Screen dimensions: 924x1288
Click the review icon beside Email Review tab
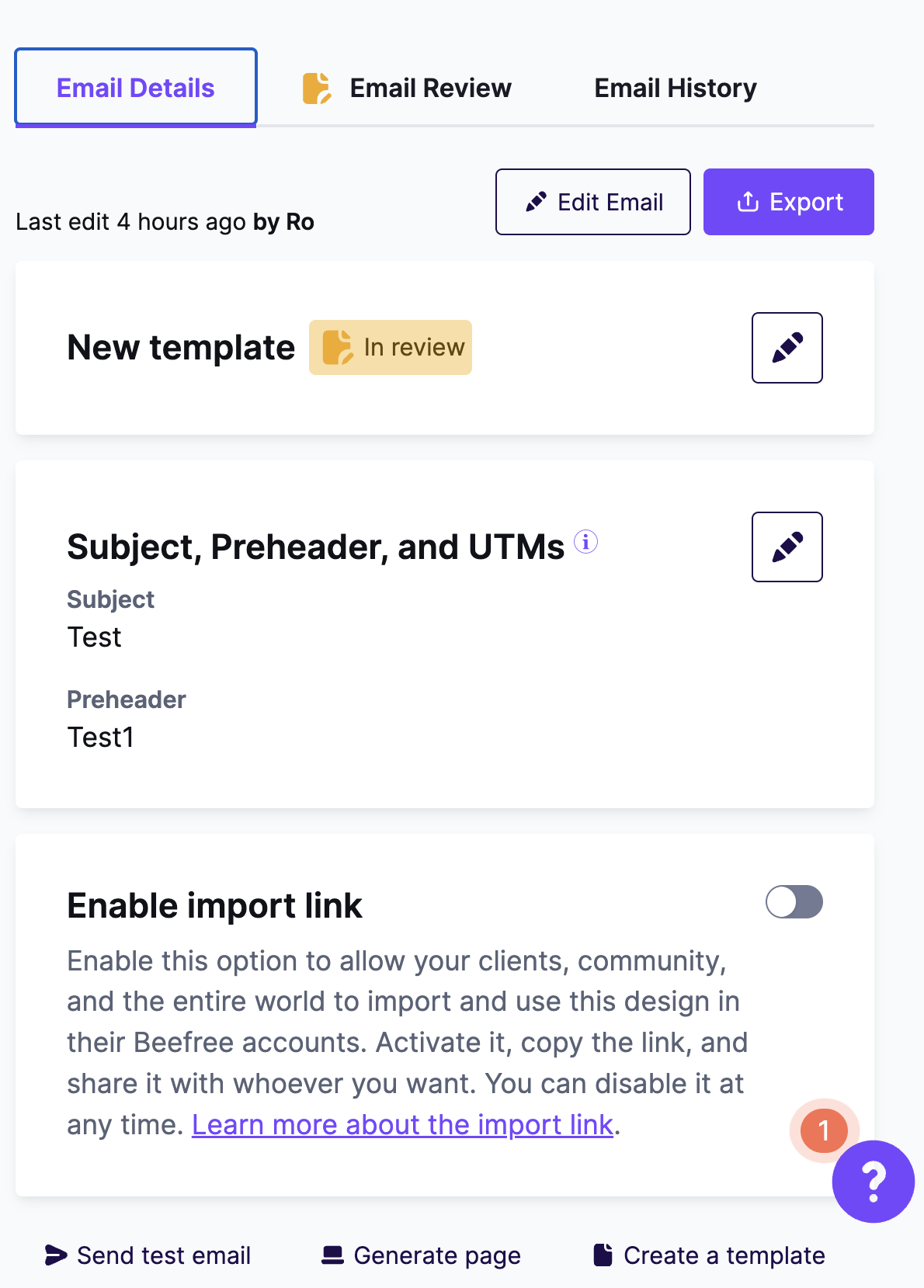click(x=317, y=89)
